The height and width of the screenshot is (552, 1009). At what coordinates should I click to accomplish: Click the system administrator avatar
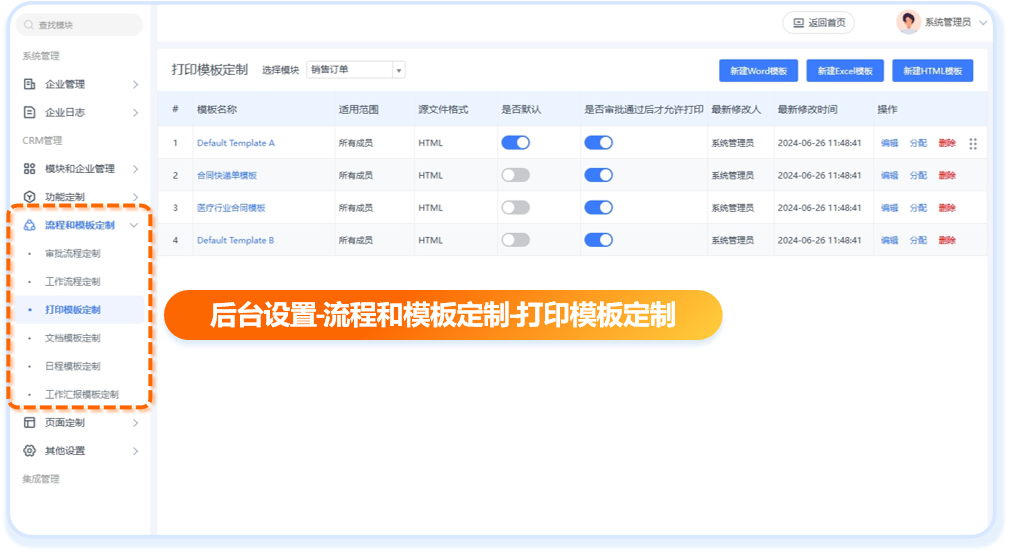click(x=908, y=22)
